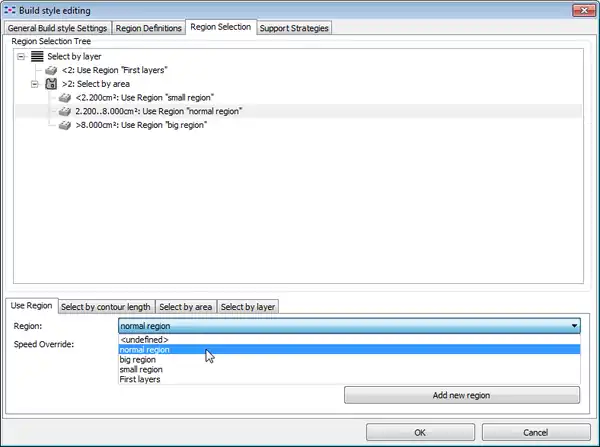Screen dimensions: 600x447
Task: Click the Build style editing title bar icon
Action: coord(12,9)
